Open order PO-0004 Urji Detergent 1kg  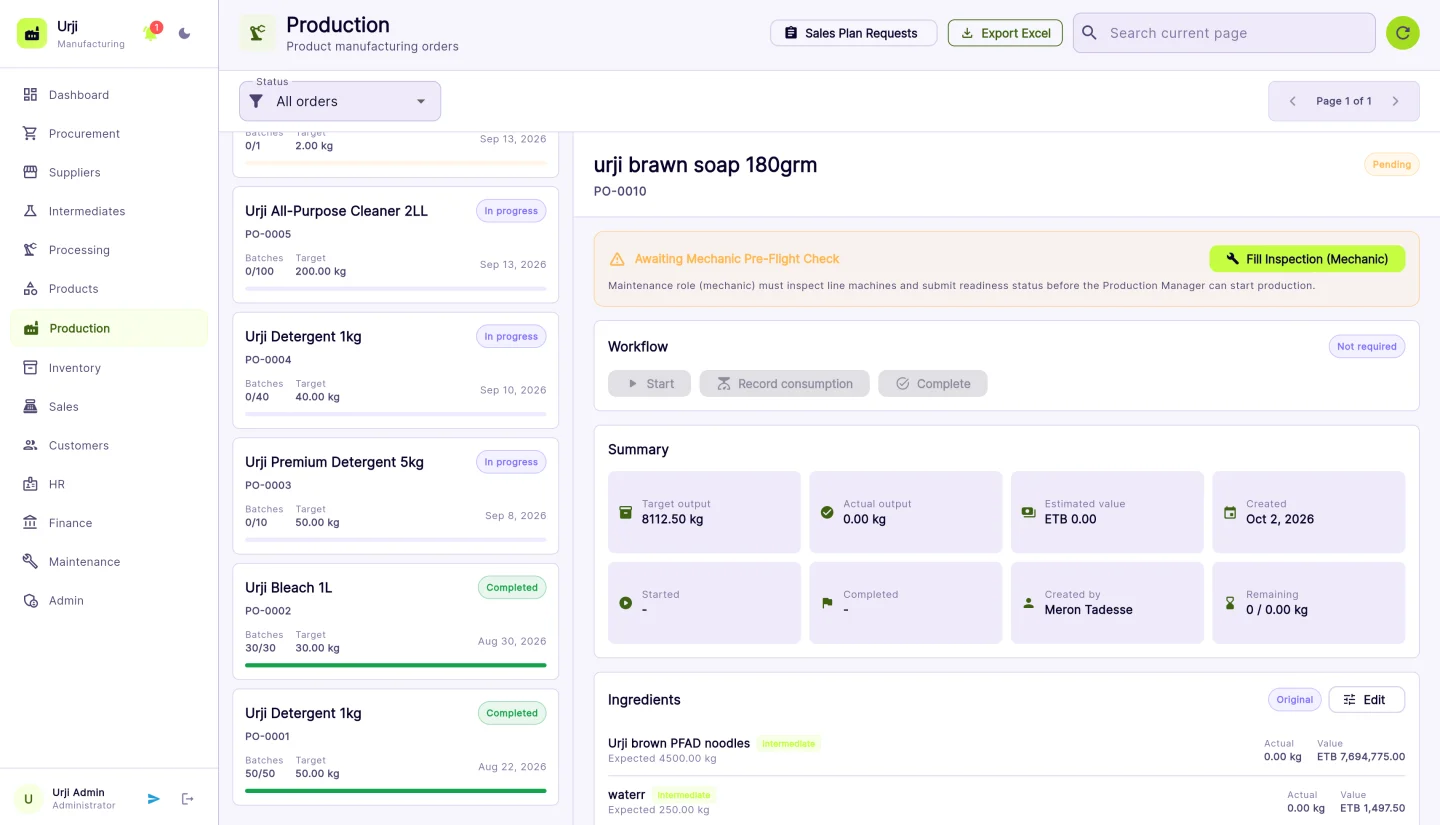point(396,370)
